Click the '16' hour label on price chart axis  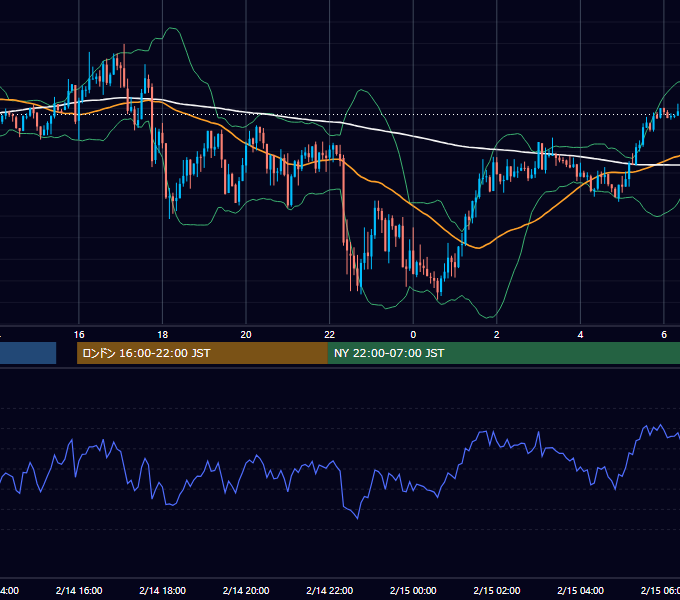(x=79, y=335)
